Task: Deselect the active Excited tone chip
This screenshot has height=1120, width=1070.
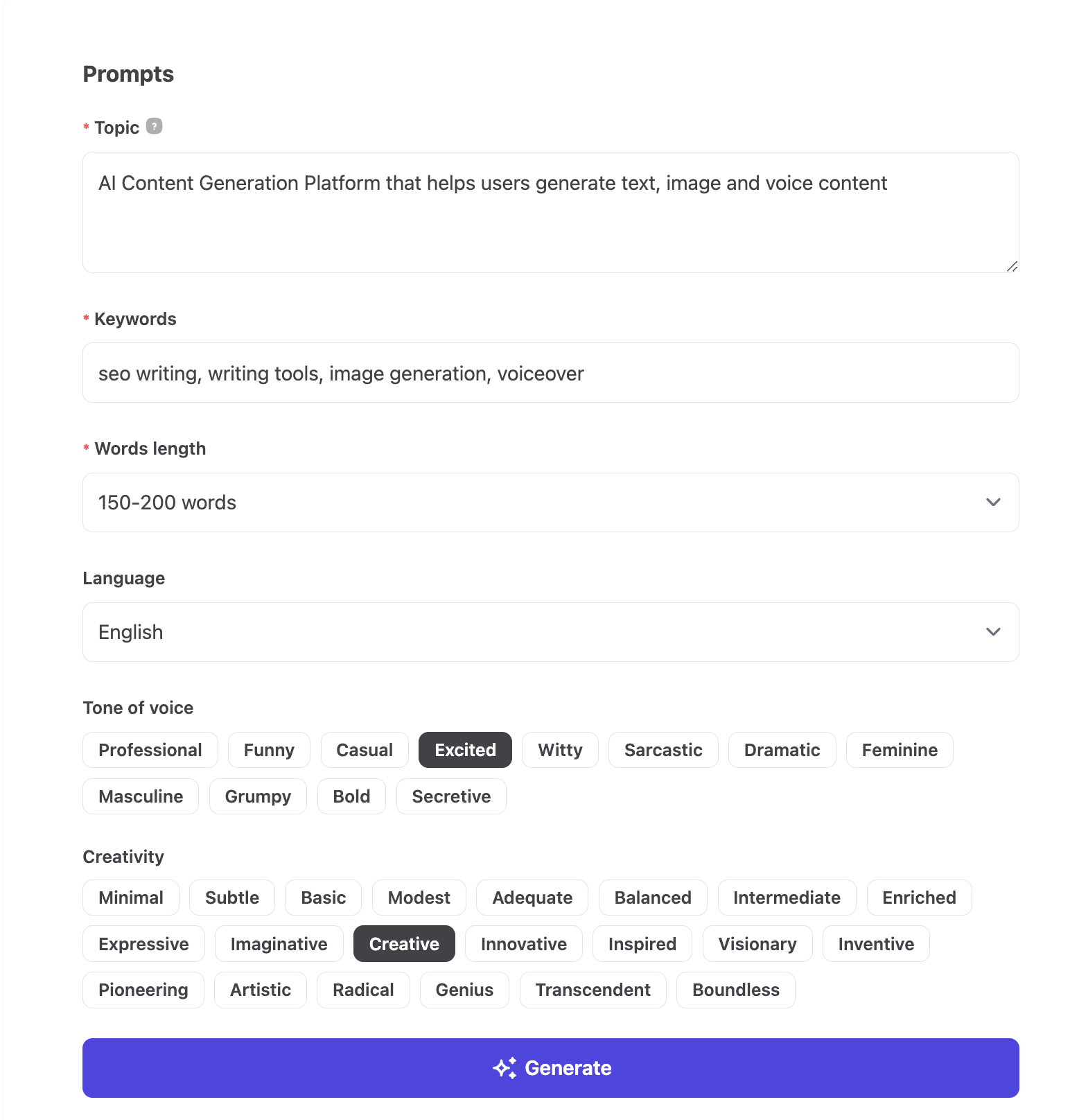Action: click(x=465, y=750)
